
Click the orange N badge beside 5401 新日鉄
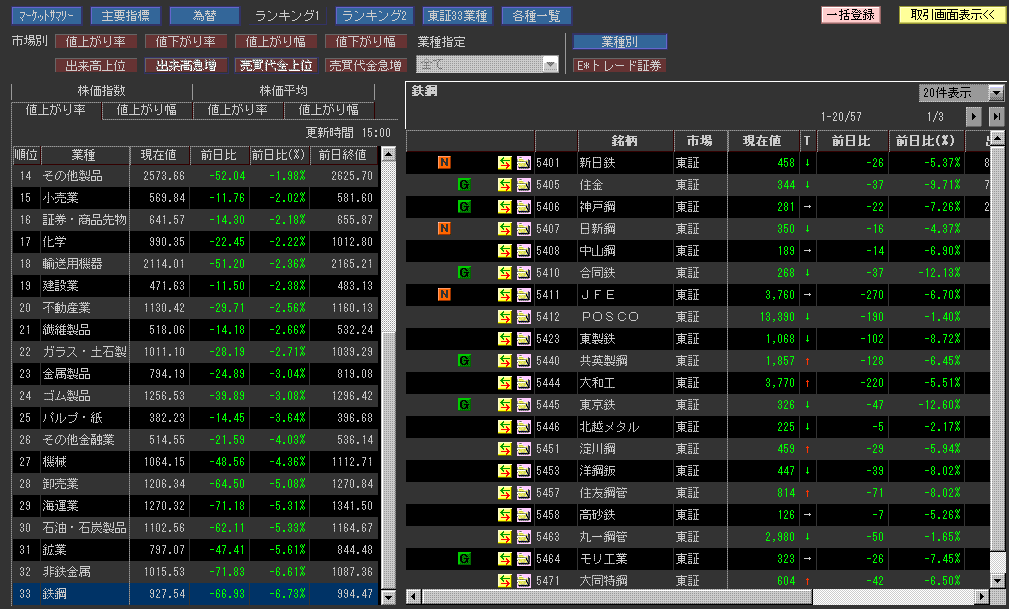tap(444, 162)
